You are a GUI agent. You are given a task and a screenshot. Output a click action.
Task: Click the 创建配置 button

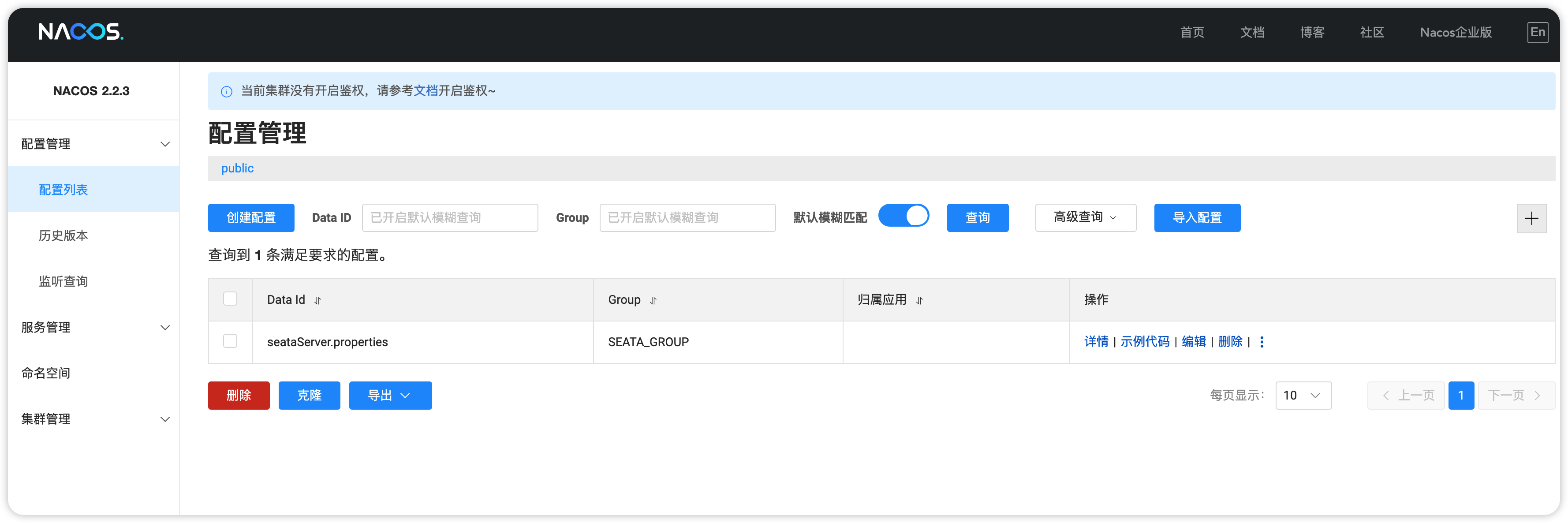click(251, 217)
